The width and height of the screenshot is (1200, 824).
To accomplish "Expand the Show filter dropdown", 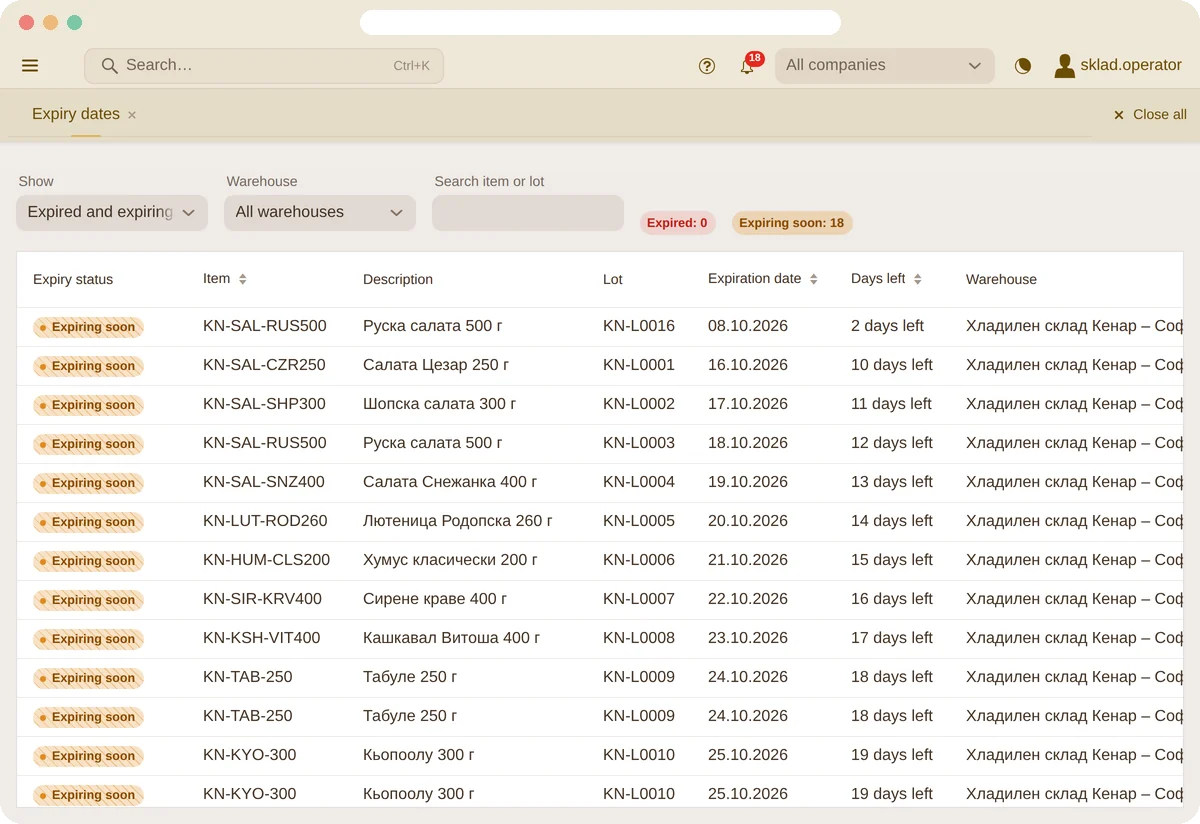I will pos(112,212).
